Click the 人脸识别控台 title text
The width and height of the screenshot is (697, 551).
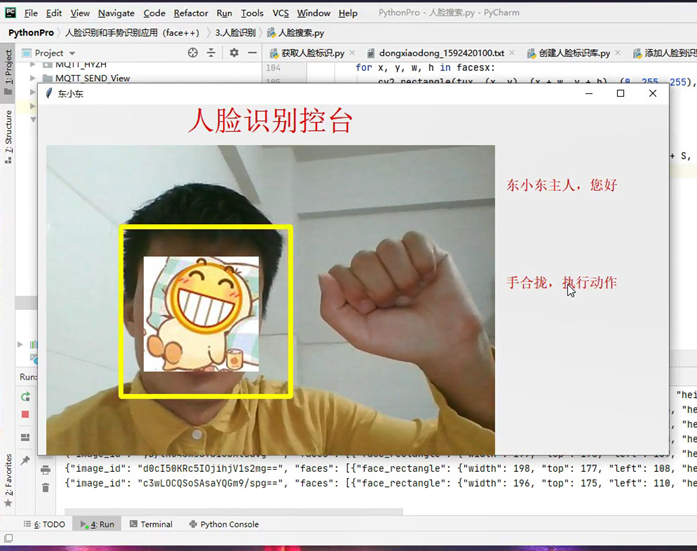click(x=270, y=120)
